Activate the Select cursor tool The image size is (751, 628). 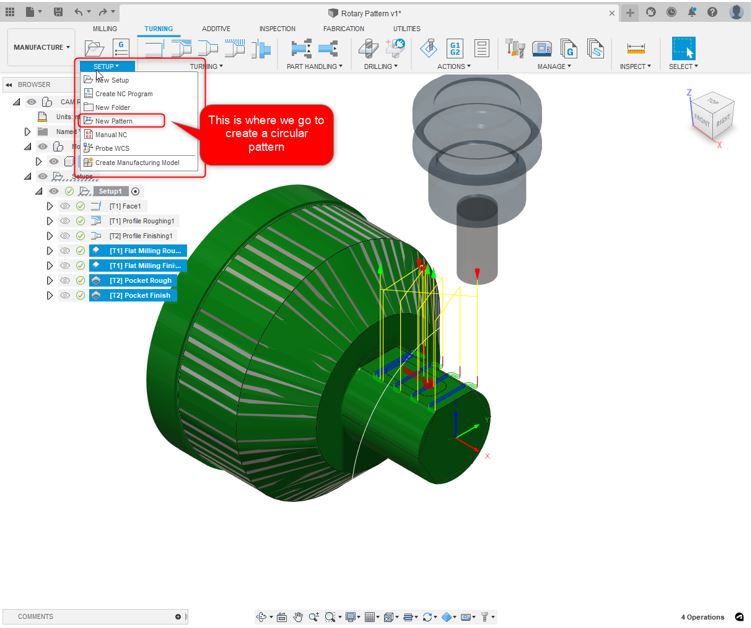pyautogui.click(x=683, y=48)
